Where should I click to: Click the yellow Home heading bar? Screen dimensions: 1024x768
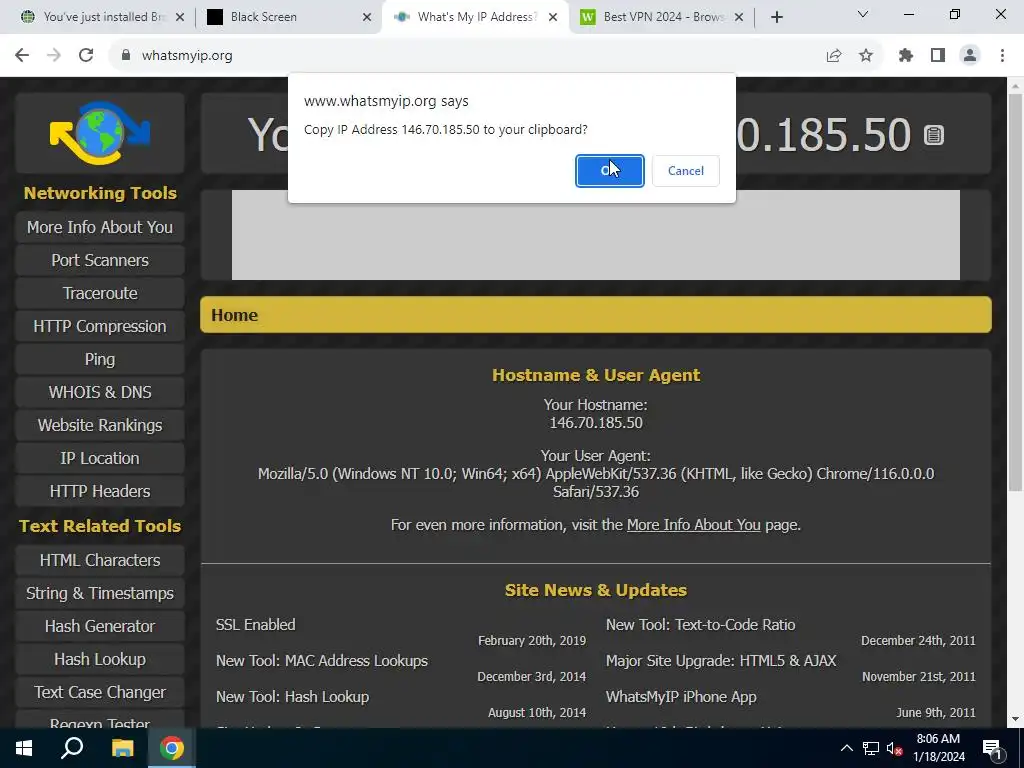596,315
